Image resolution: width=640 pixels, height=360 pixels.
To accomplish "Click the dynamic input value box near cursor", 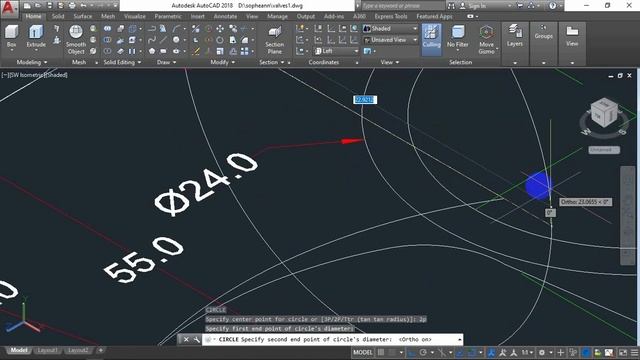I will pos(364,100).
